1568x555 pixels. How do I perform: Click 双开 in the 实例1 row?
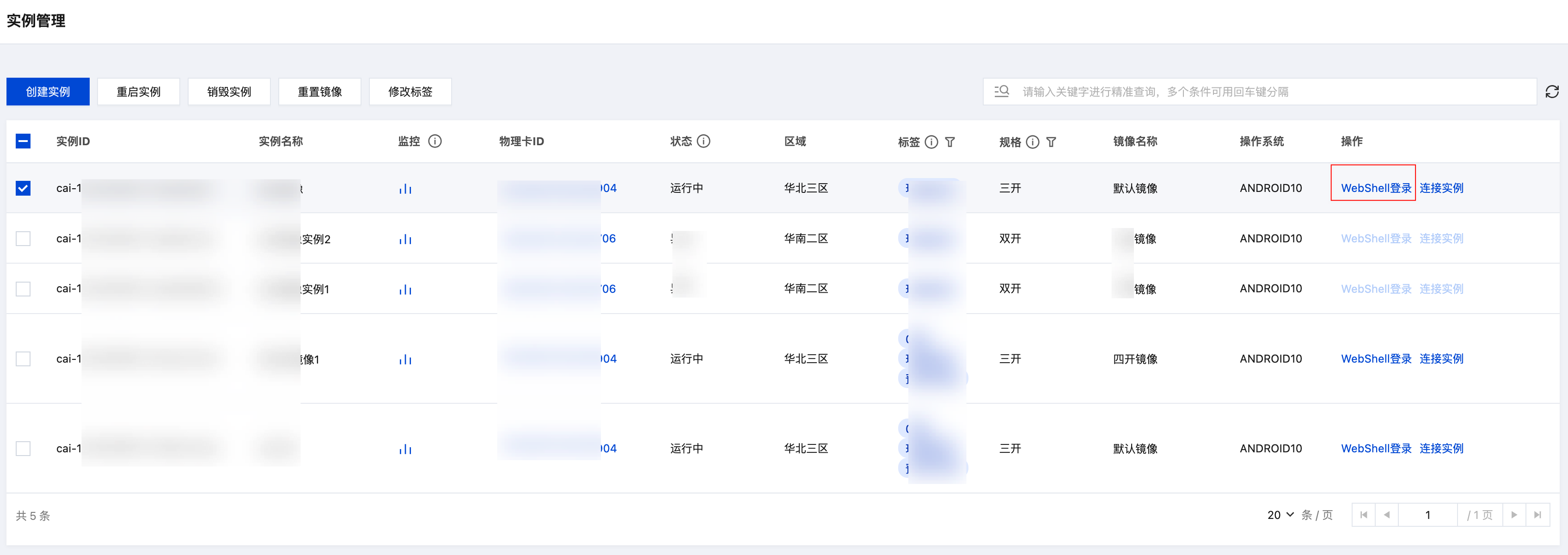coord(1010,289)
